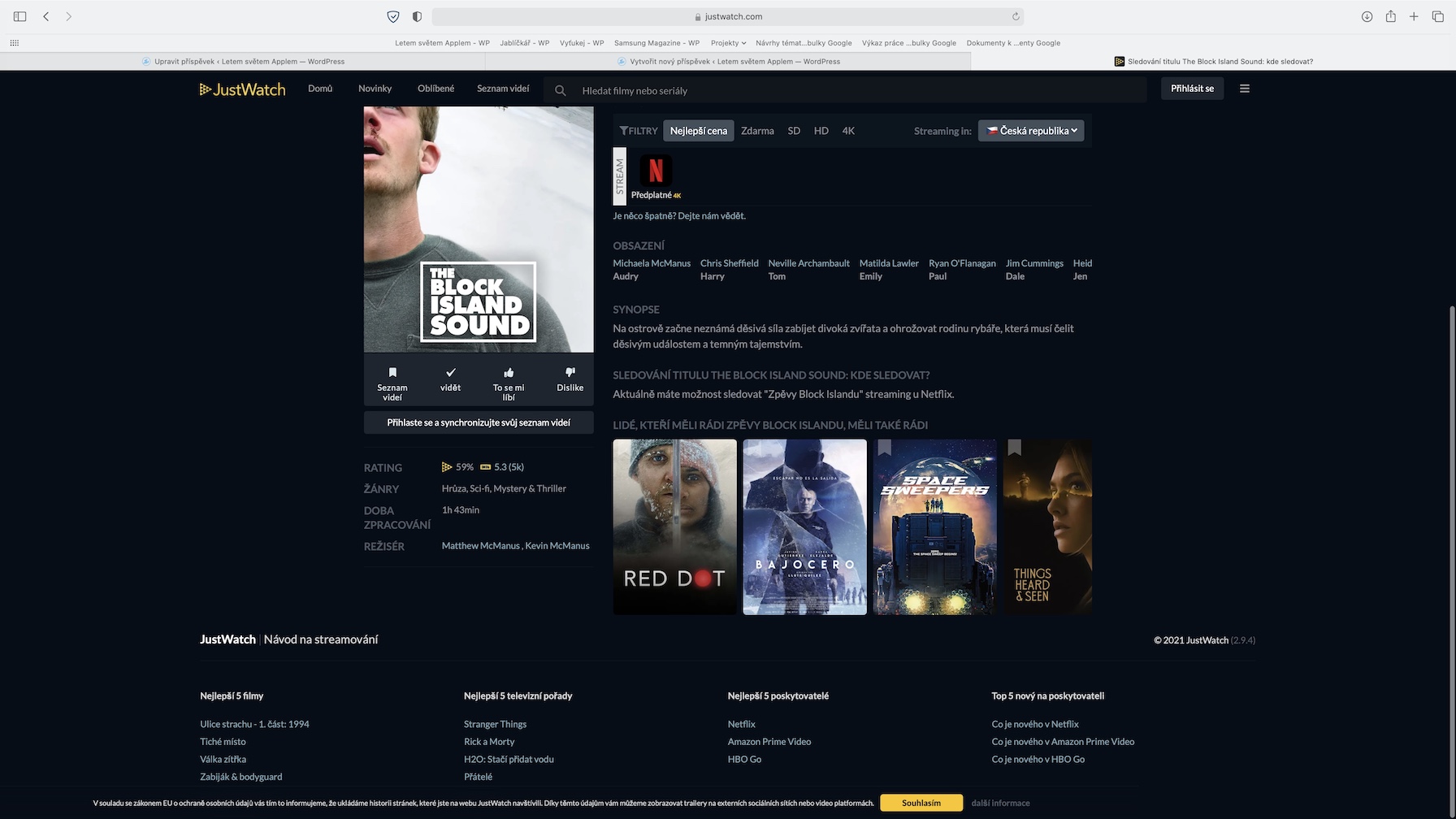
Task: Go forward to the next page
Action: click(69, 16)
